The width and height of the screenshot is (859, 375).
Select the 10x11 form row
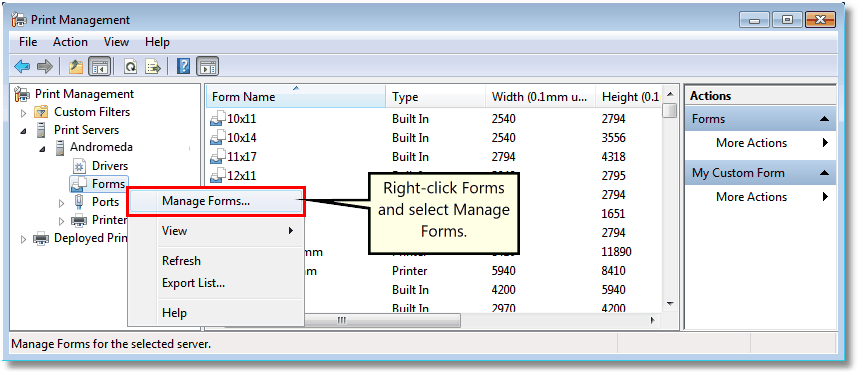pos(433,118)
